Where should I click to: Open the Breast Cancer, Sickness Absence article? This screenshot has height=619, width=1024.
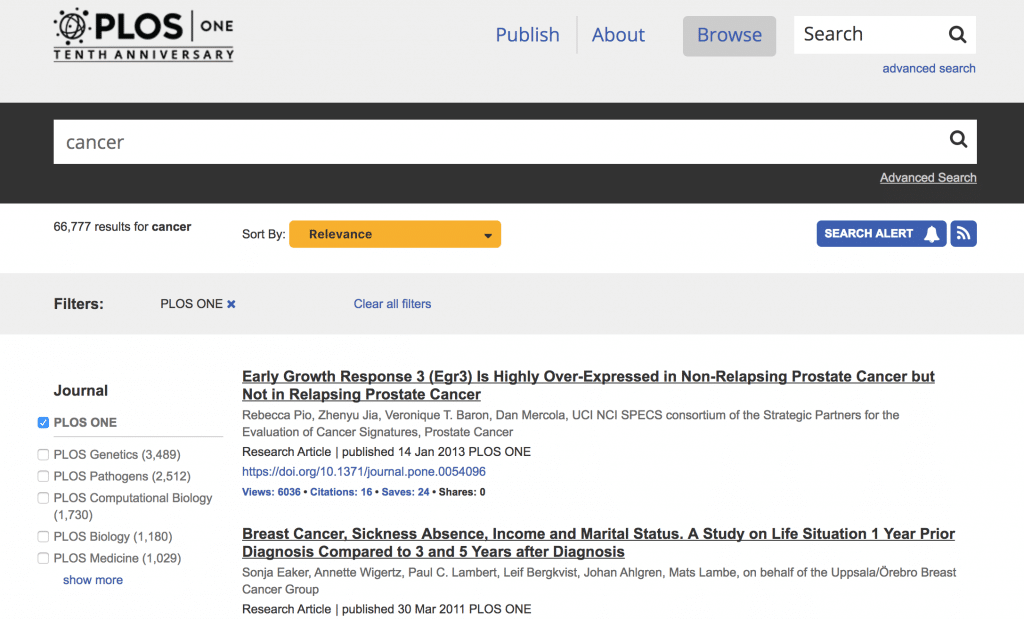[598, 543]
